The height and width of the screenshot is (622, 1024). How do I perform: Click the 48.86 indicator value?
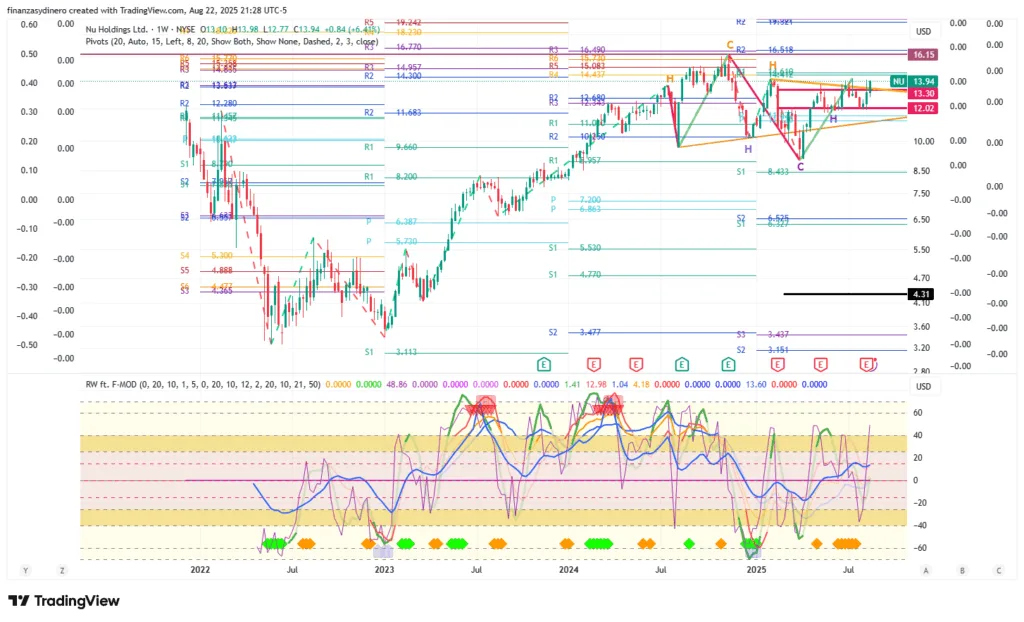(396, 384)
